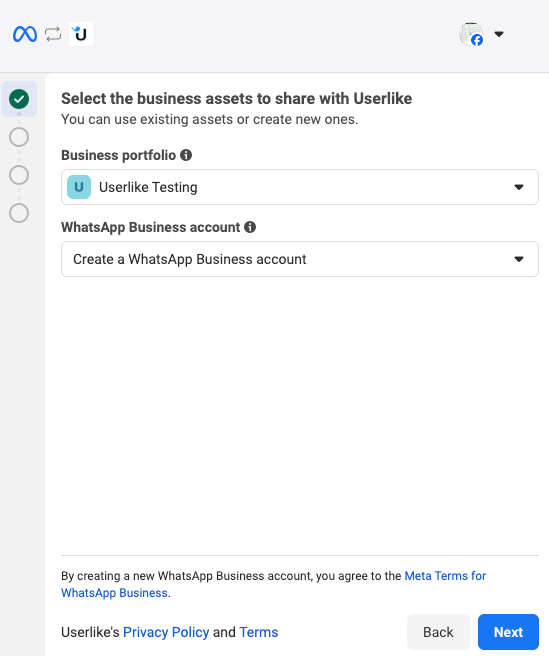Click the blue Next button
Image resolution: width=549 pixels, height=656 pixels.
click(x=508, y=632)
